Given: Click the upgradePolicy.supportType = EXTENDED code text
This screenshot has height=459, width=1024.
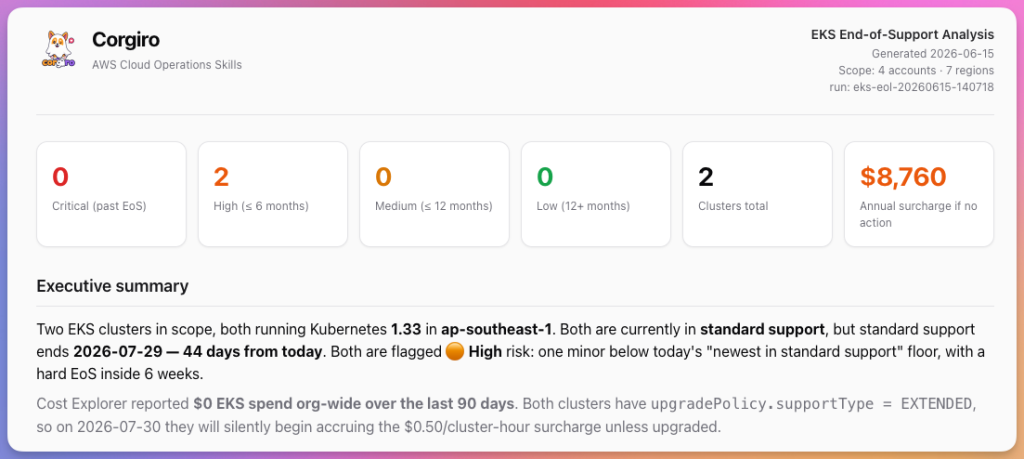Looking at the screenshot, I should tap(811, 404).
